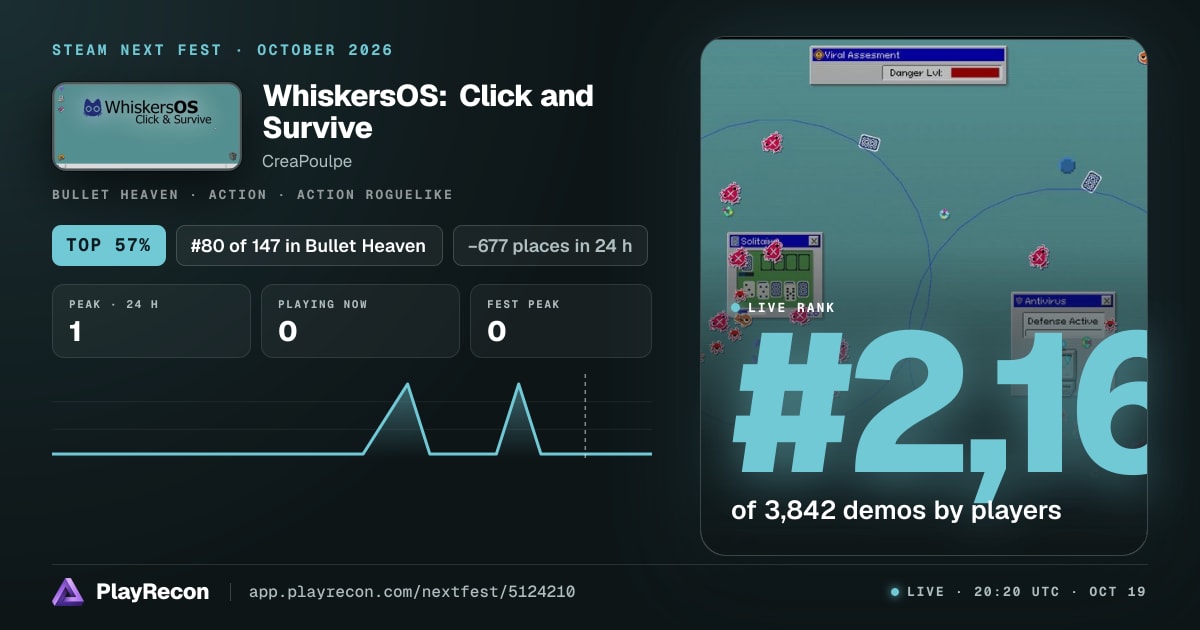Close the Solitaire window in the game screenshot
The height and width of the screenshot is (630, 1200).
[813, 241]
